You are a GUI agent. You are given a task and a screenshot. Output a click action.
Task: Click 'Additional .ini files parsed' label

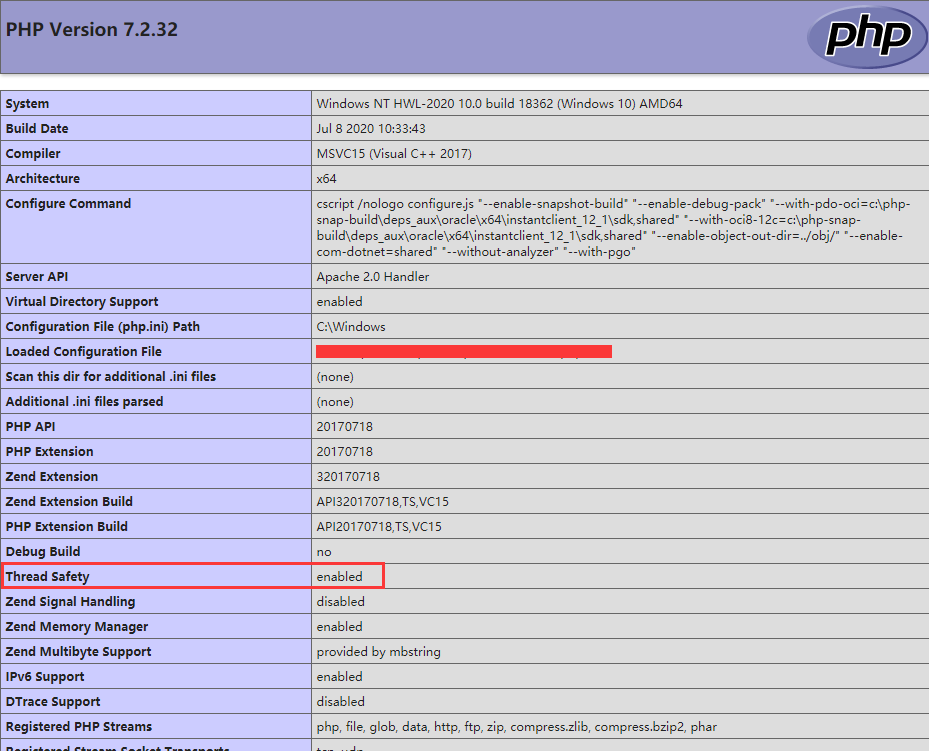tap(84, 401)
